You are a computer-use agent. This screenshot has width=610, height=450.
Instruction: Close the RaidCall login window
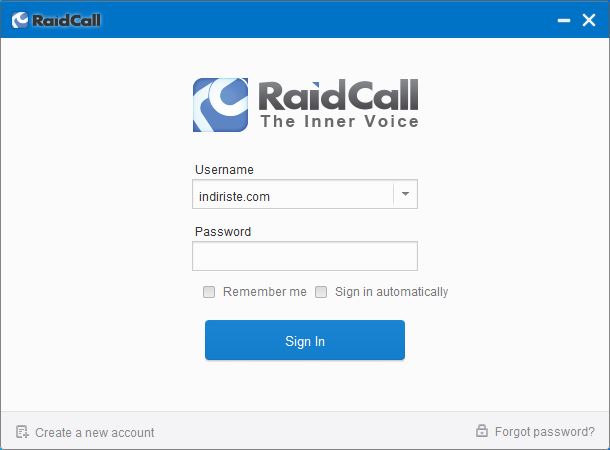point(589,20)
